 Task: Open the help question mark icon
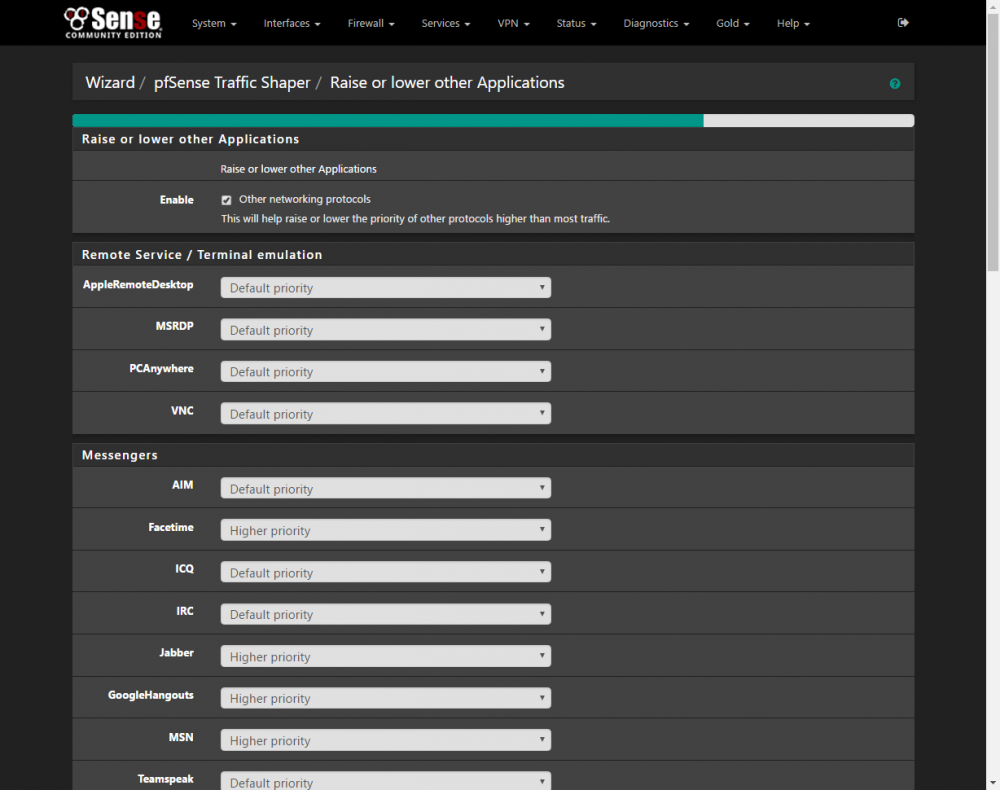[895, 84]
